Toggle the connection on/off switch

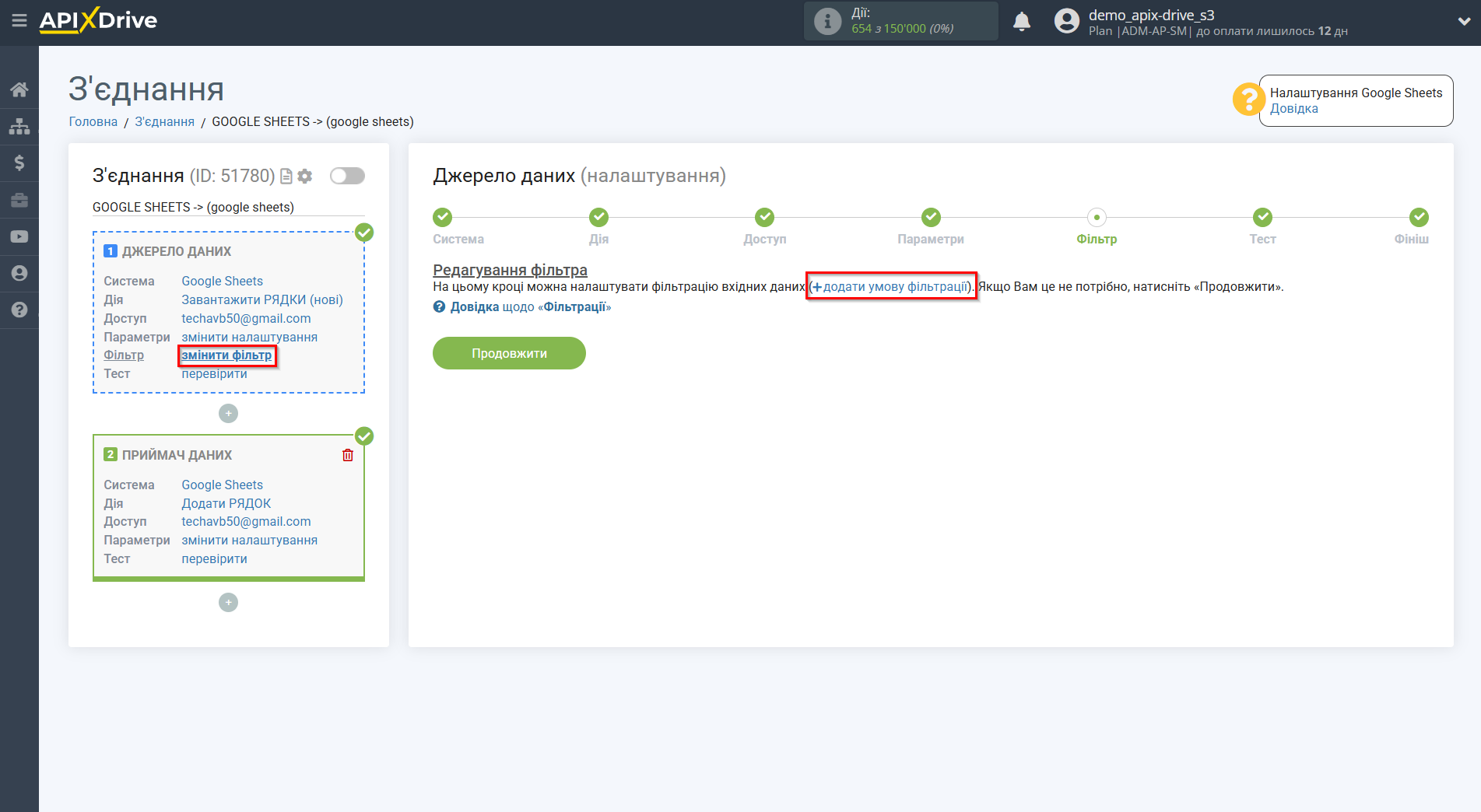tap(347, 176)
